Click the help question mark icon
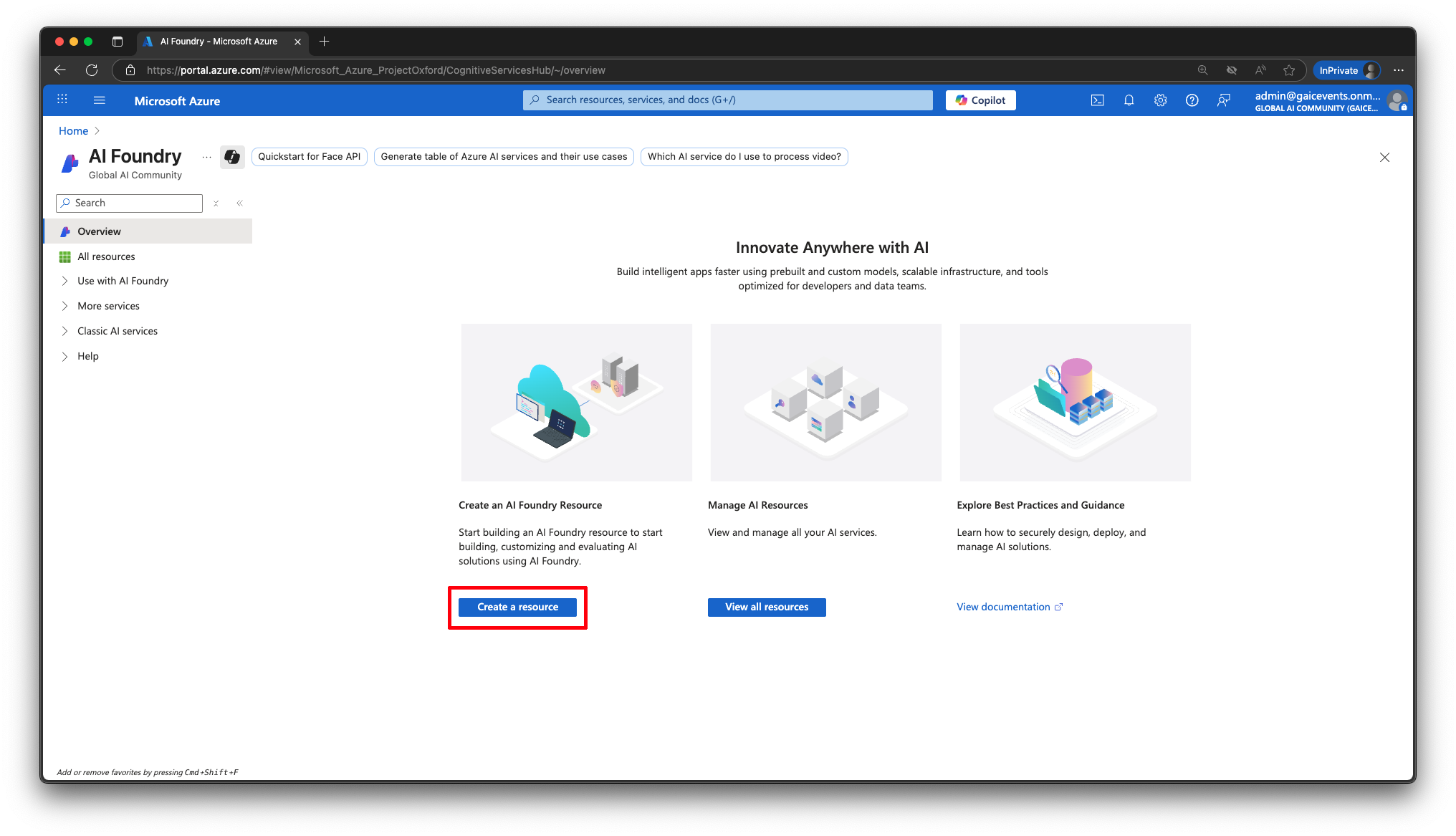1456x836 pixels. tap(1192, 100)
